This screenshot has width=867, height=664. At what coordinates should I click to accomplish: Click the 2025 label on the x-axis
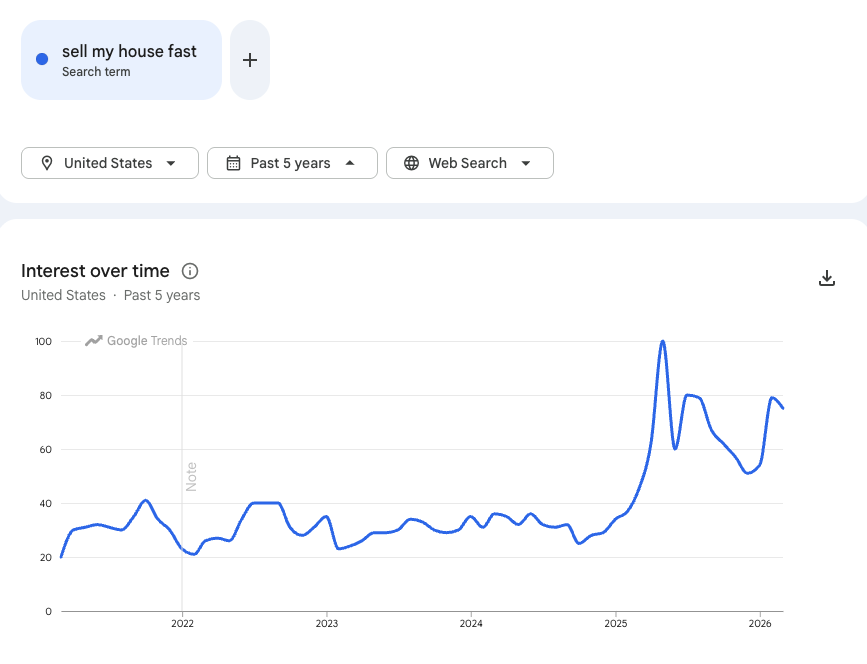click(x=616, y=624)
